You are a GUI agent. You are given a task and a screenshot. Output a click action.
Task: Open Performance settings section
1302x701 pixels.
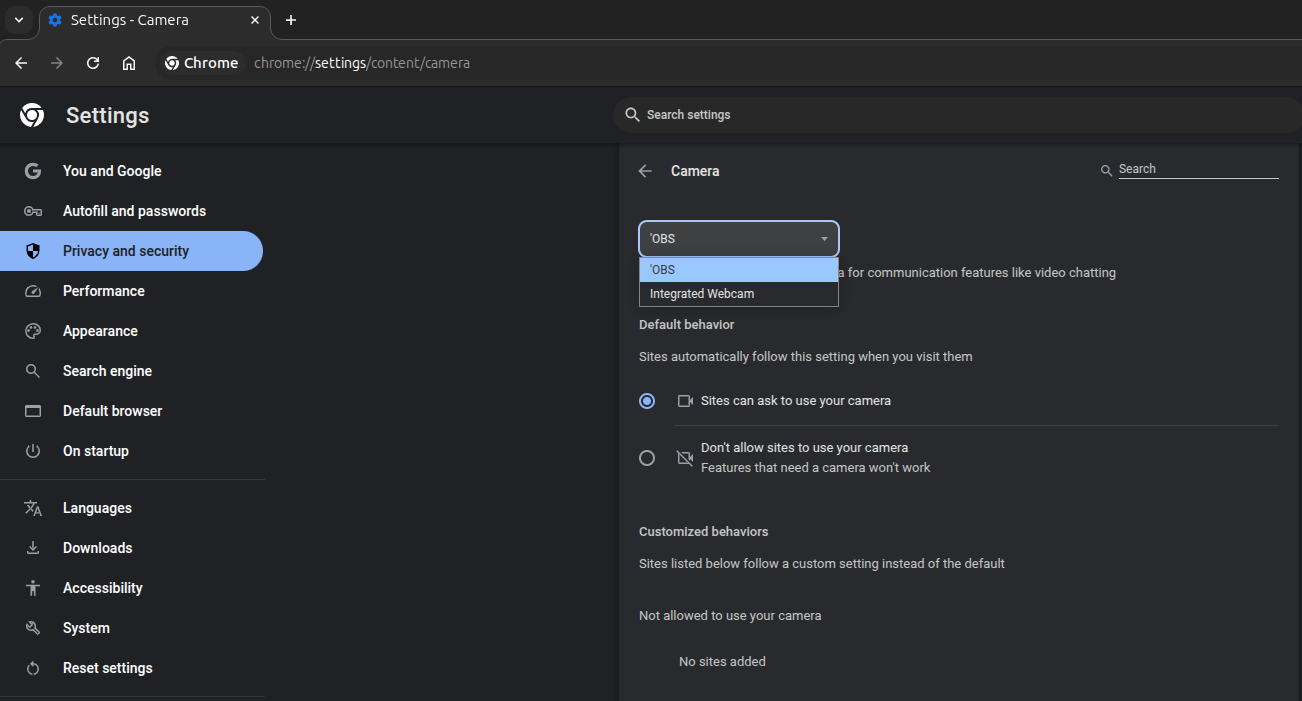point(131,291)
